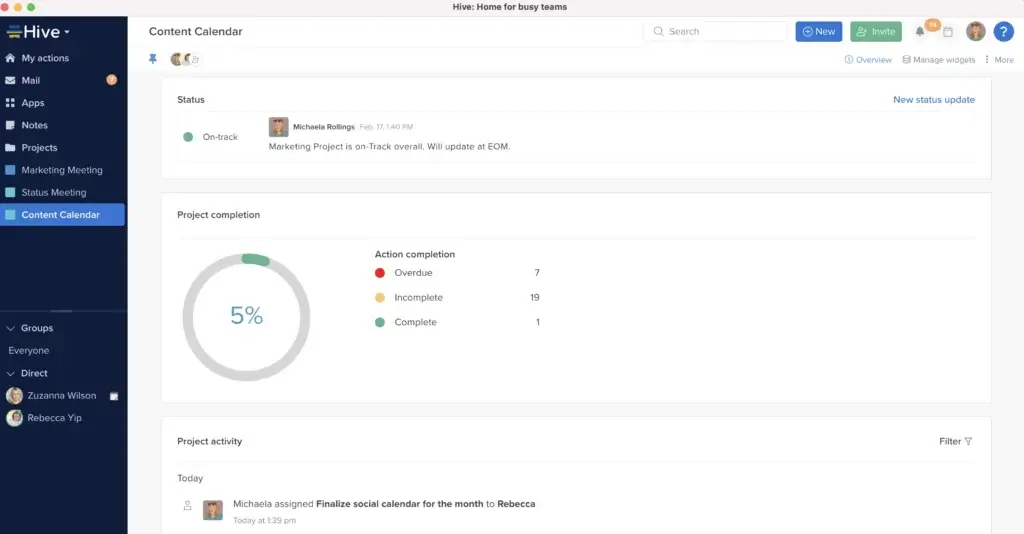This screenshot has width=1024, height=534.
Task: Open the user profile avatar menu
Action: pyautogui.click(x=976, y=31)
